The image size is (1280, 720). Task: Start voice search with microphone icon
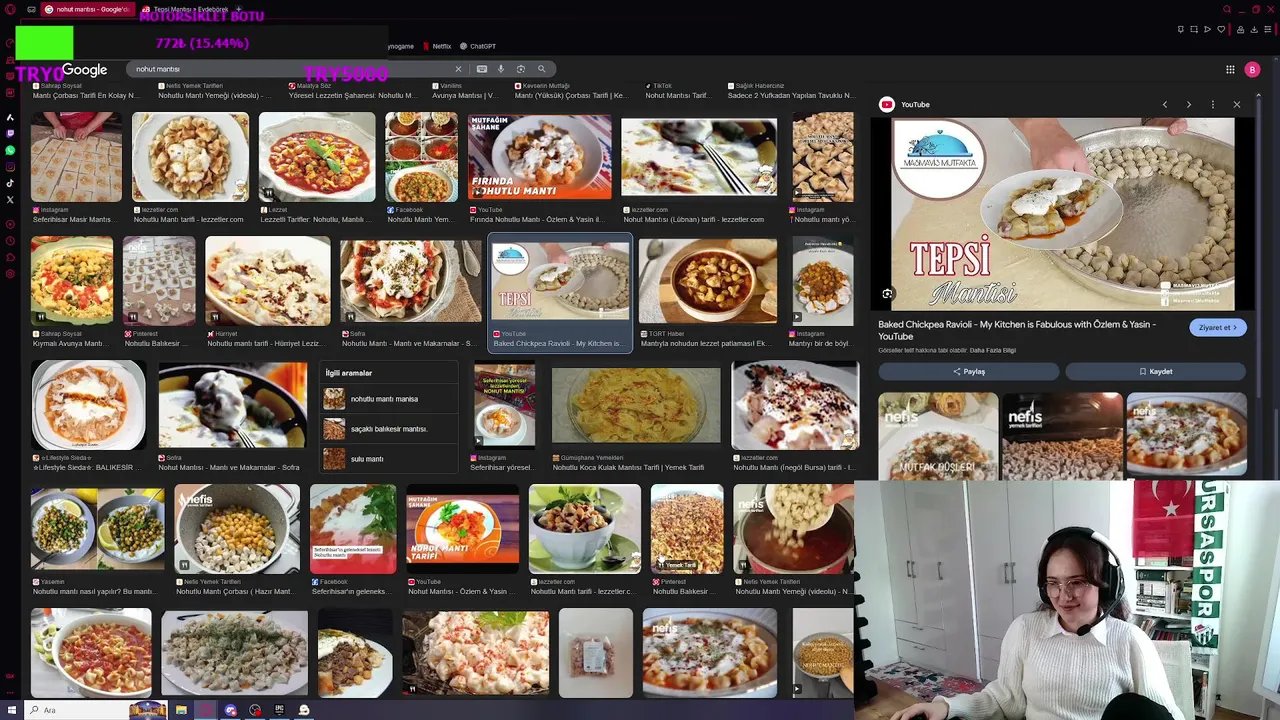click(x=501, y=69)
